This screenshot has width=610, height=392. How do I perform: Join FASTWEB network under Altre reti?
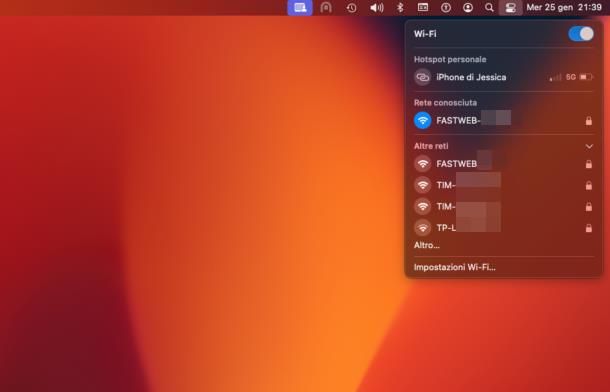pyautogui.click(x=504, y=164)
